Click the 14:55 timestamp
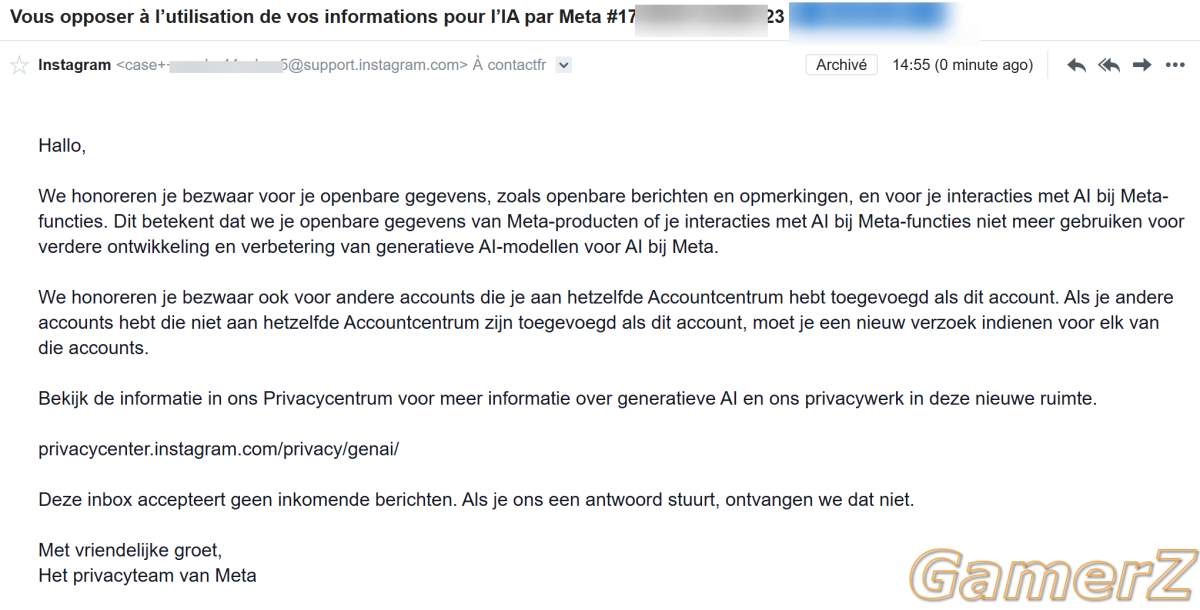Screen dimensions: 1200x610 point(962,65)
